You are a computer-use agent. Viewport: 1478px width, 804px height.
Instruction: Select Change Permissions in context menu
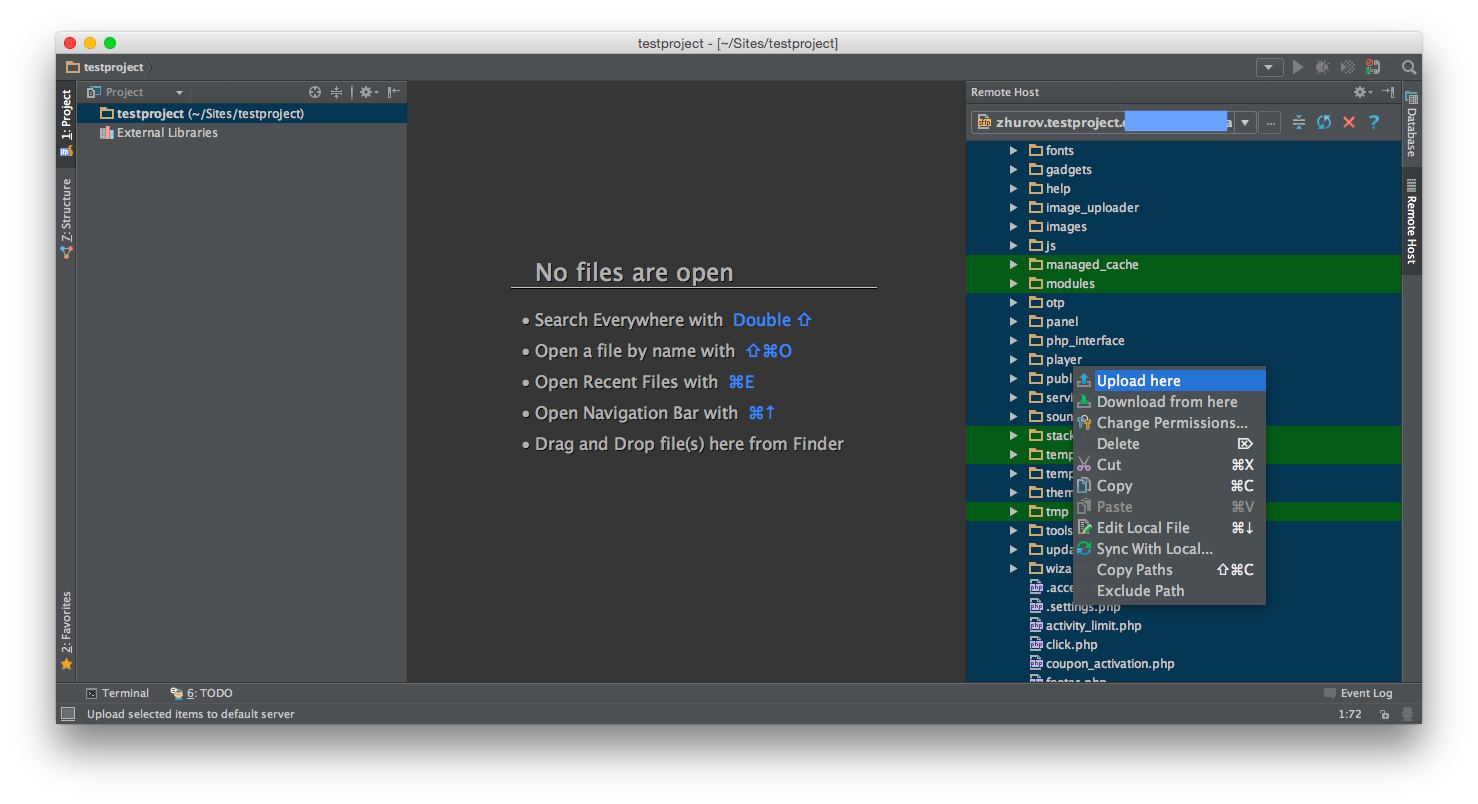pyautogui.click(x=1172, y=423)
